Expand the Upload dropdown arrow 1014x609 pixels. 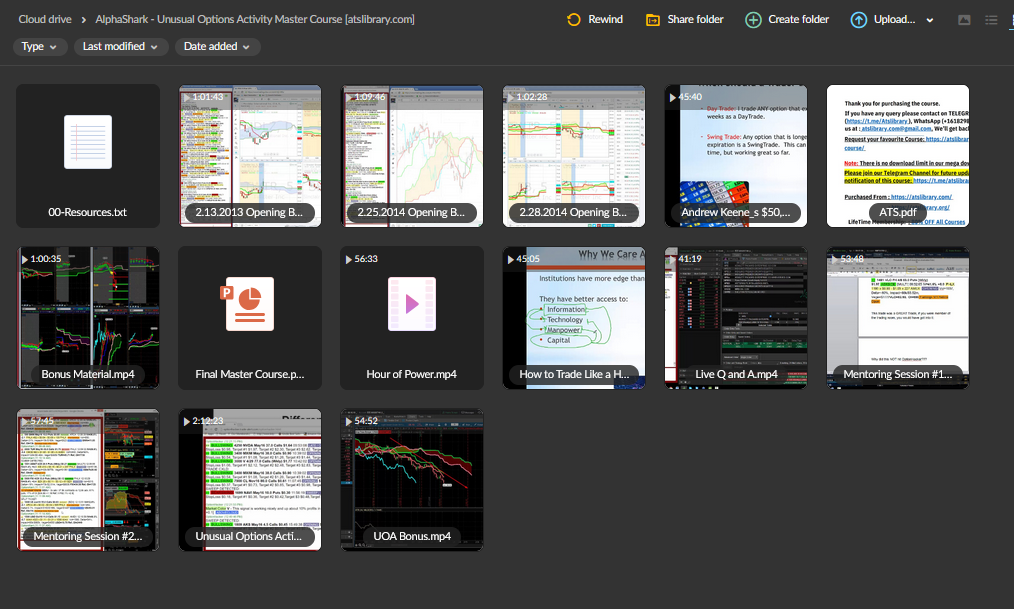930,20
